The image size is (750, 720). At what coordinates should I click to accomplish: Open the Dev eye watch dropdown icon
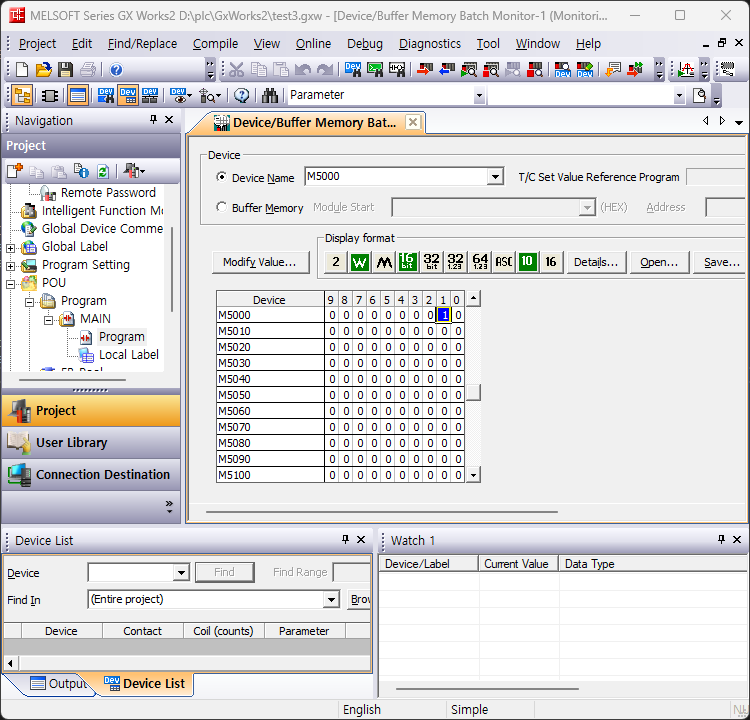click(x=180, y=95)
